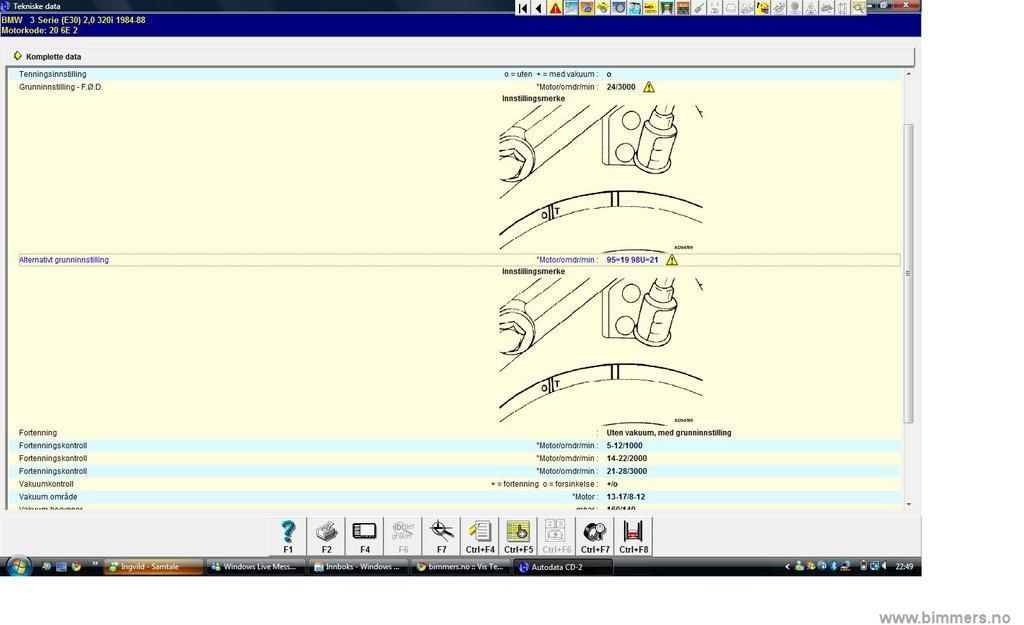Switch to Windows Live Messenger taskbar window
The image size is (1024, 625).
[x=255, y=567]
